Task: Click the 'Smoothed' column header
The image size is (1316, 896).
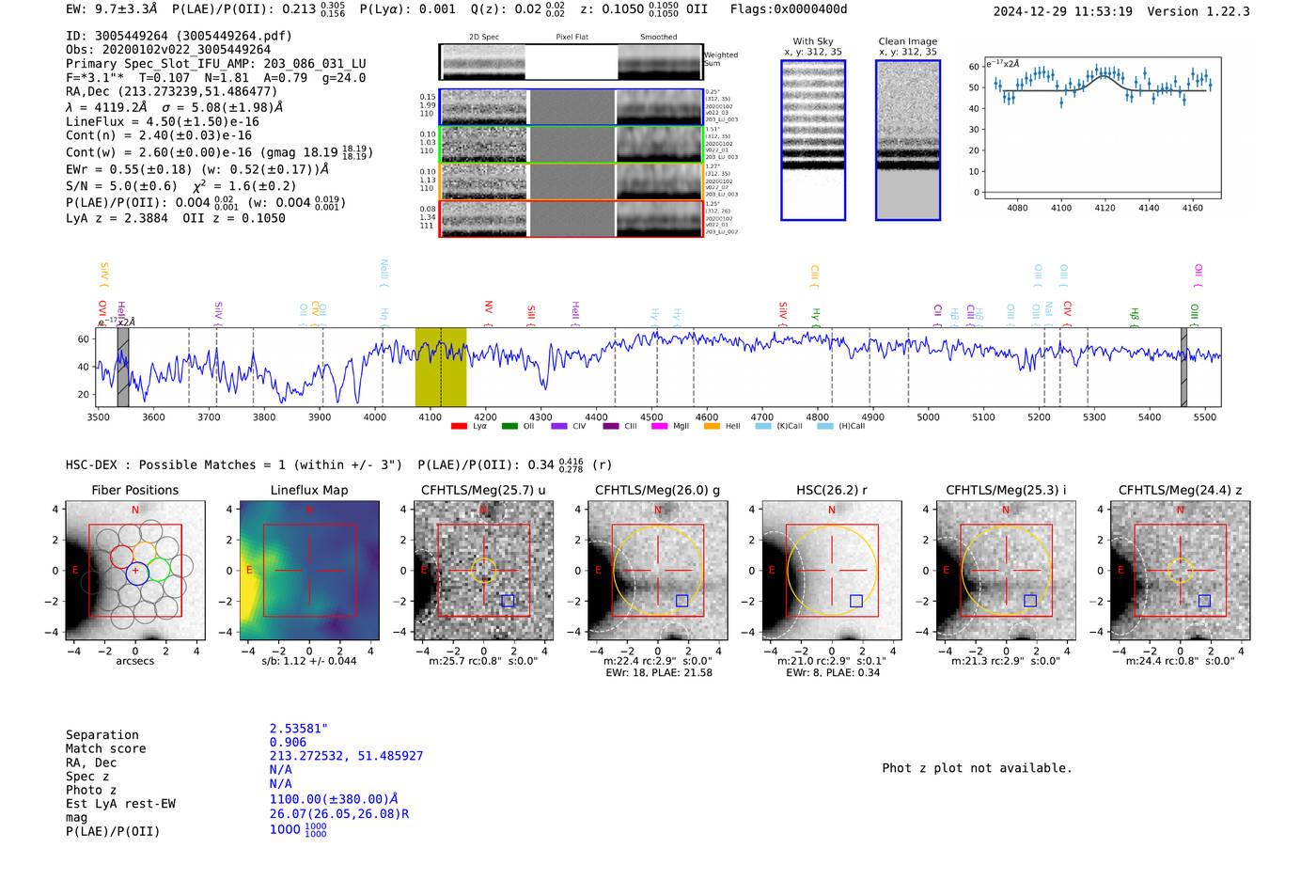Action: pyautogui.click(x=658, y=38)
